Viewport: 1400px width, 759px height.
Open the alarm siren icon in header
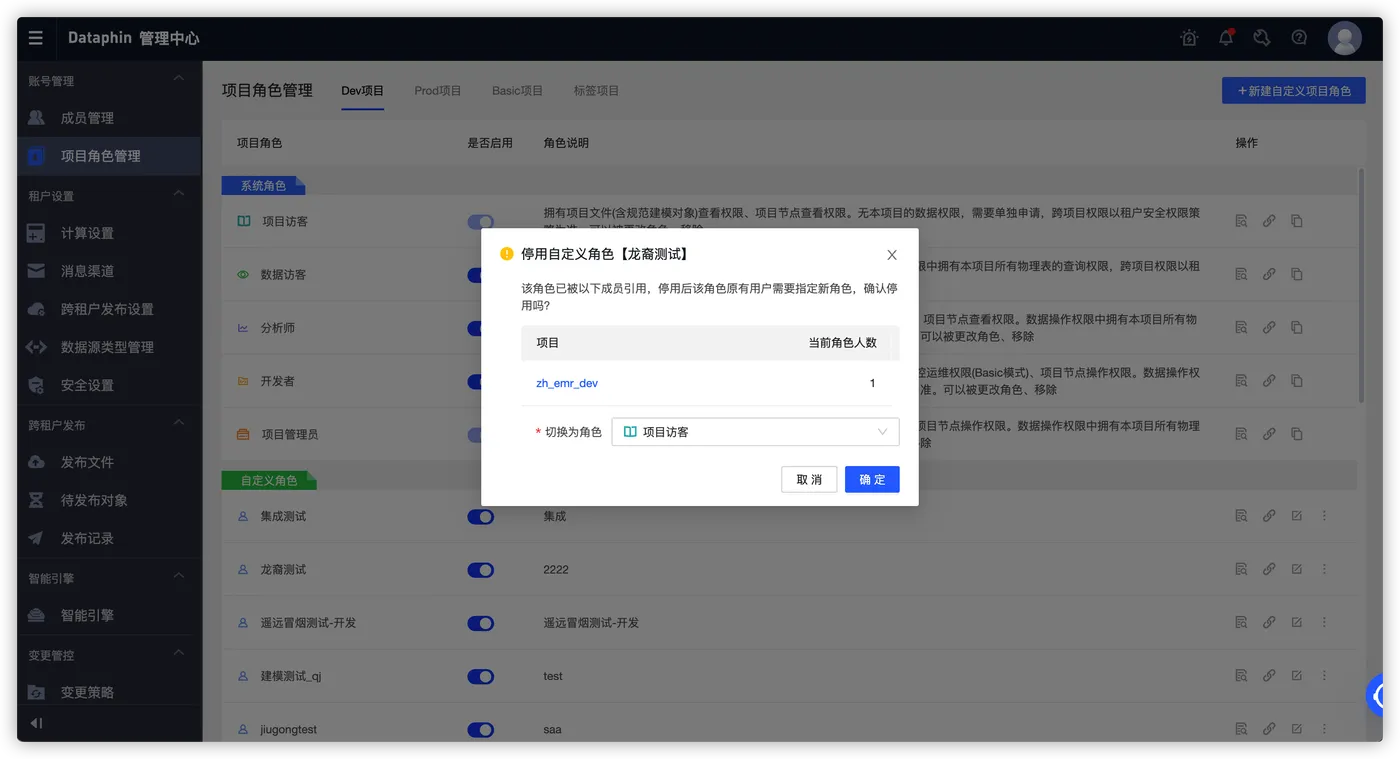click(1189, 38)
